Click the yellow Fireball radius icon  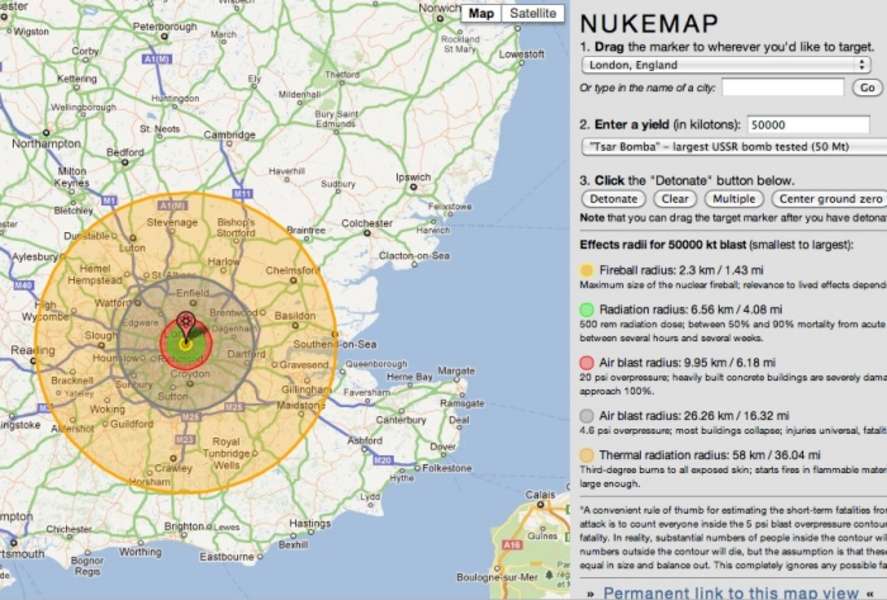585,270
